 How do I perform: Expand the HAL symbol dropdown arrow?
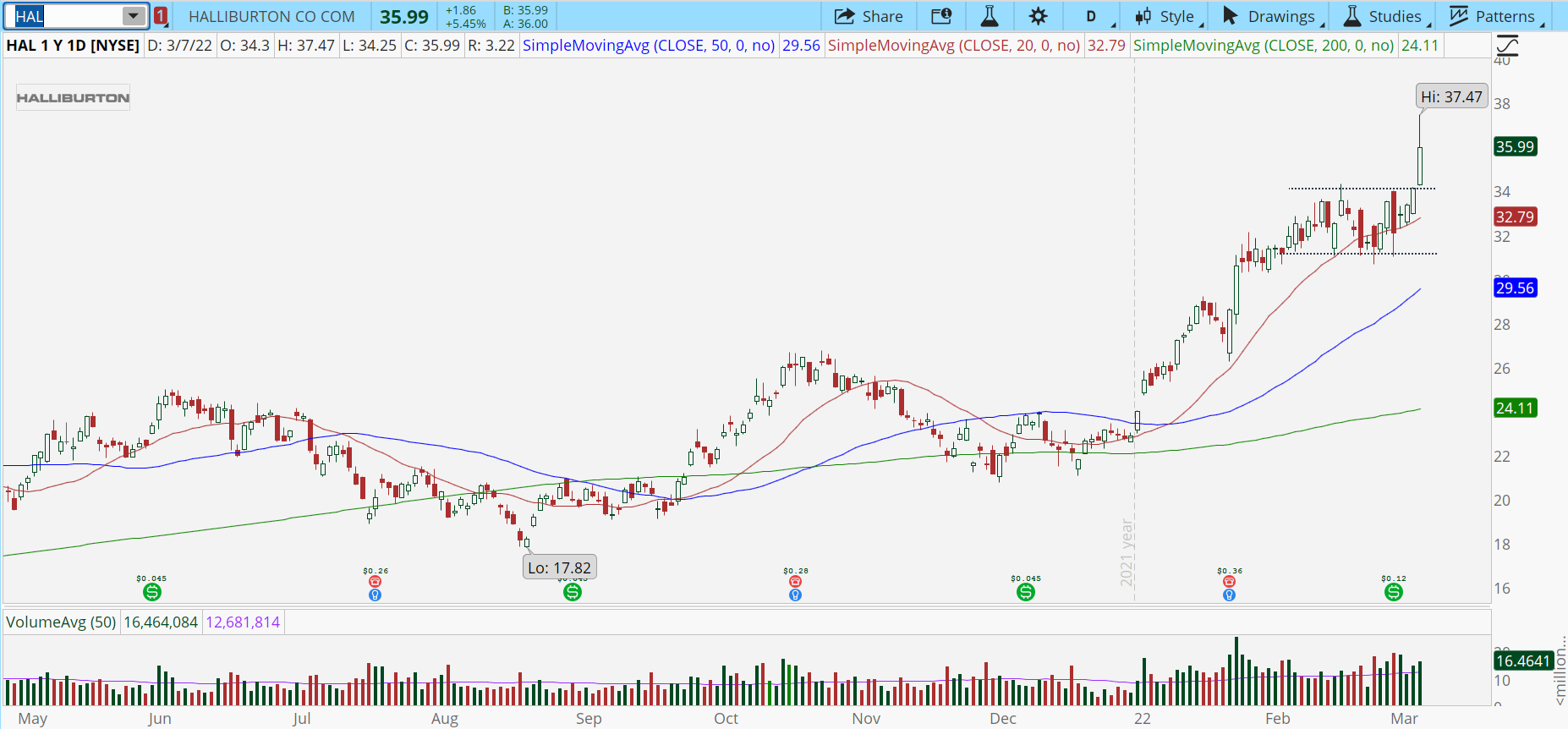click(134, 16)
